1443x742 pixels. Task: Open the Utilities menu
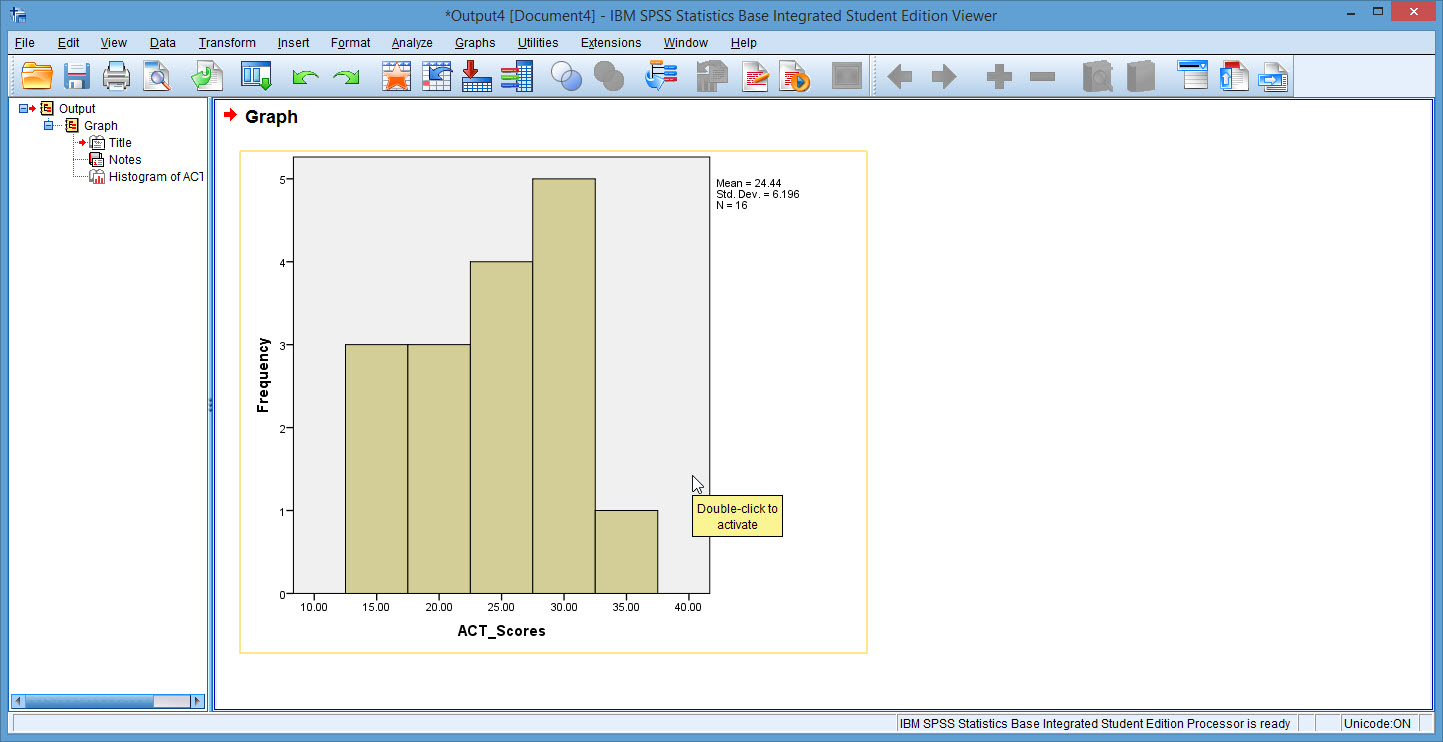click(x=538, y=43)
